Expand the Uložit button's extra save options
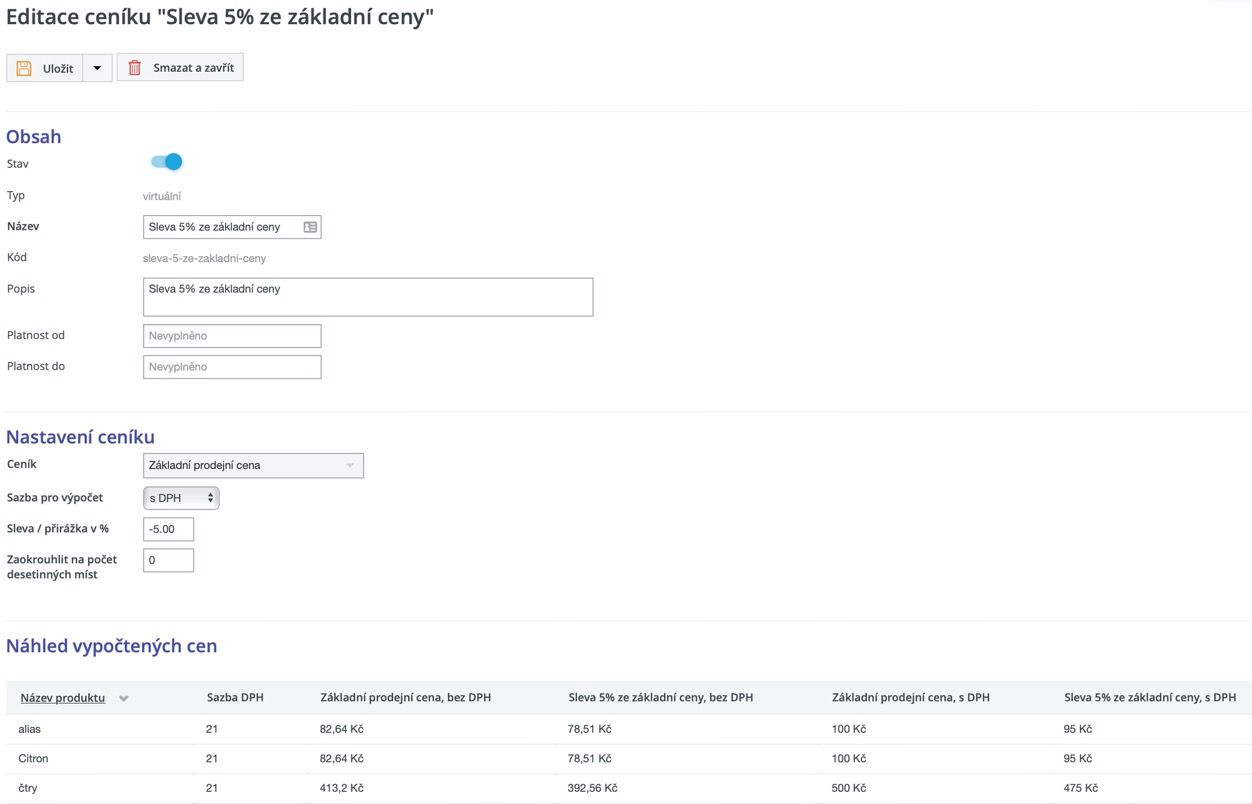This screenshot has width=1252, height=804. pyautogui.click(x=96, y=68)
